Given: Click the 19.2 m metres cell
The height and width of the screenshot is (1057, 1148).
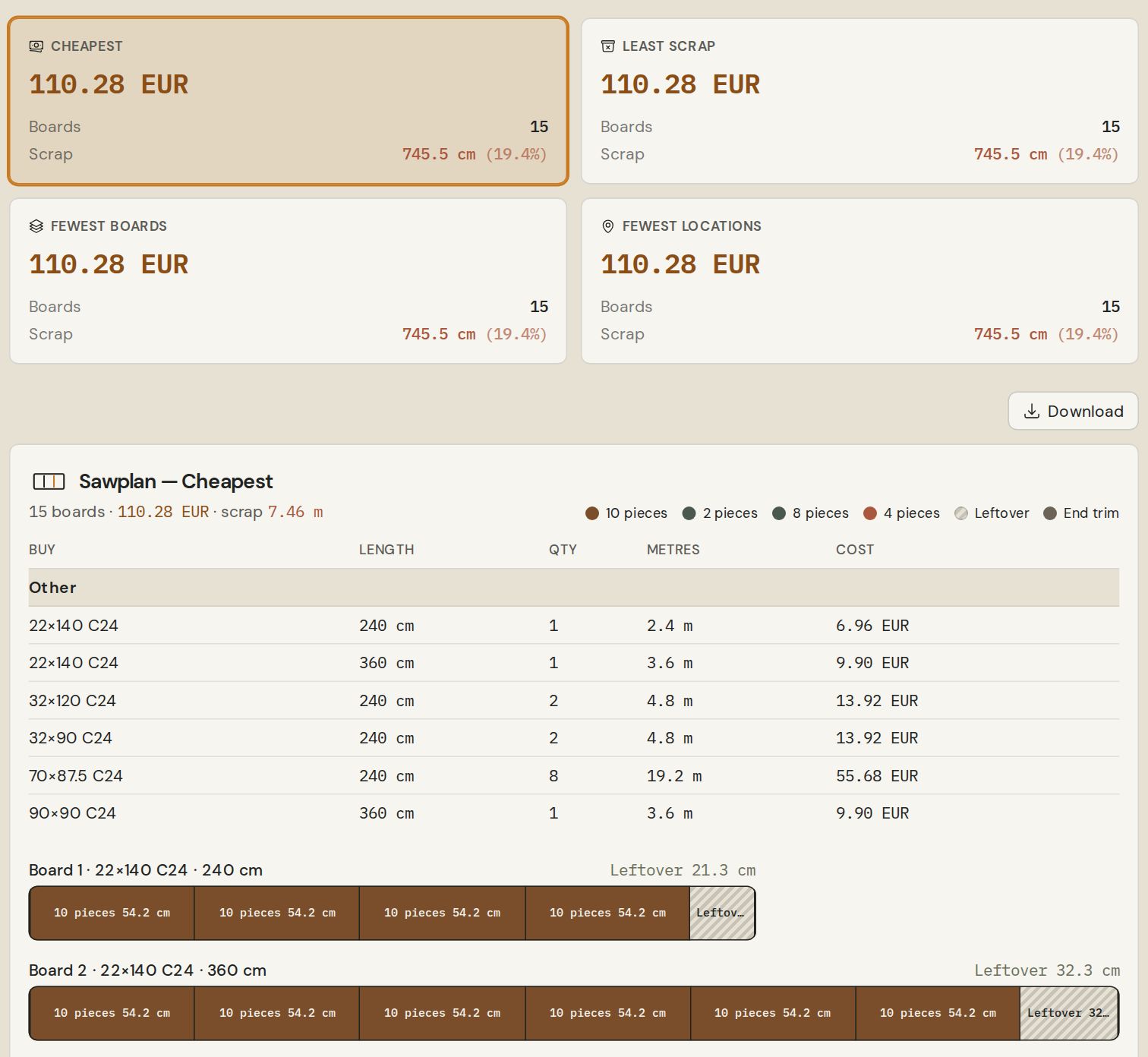Looking at the screenshot, I should [x=674, y=776].
